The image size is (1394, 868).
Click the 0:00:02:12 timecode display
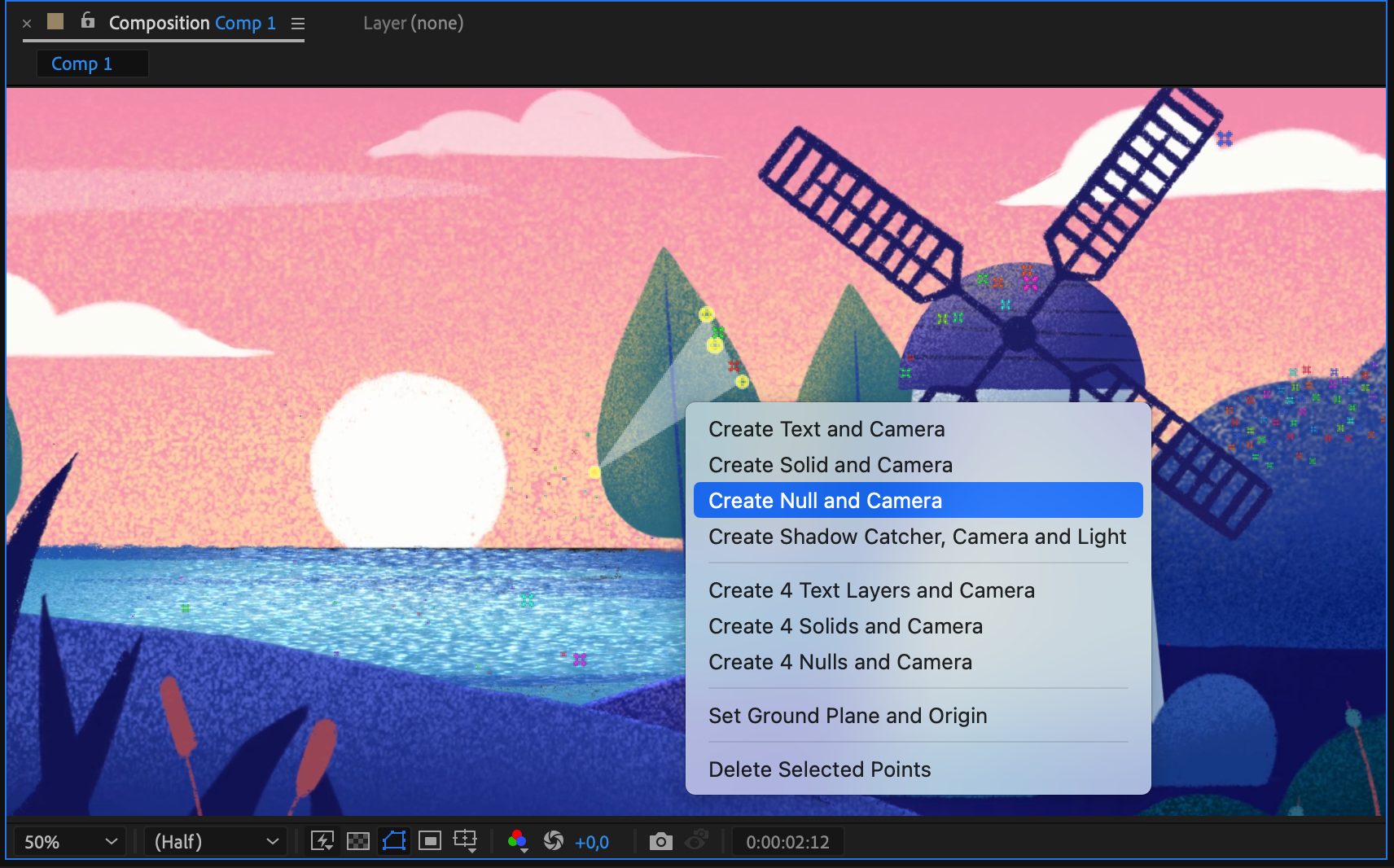787,842
